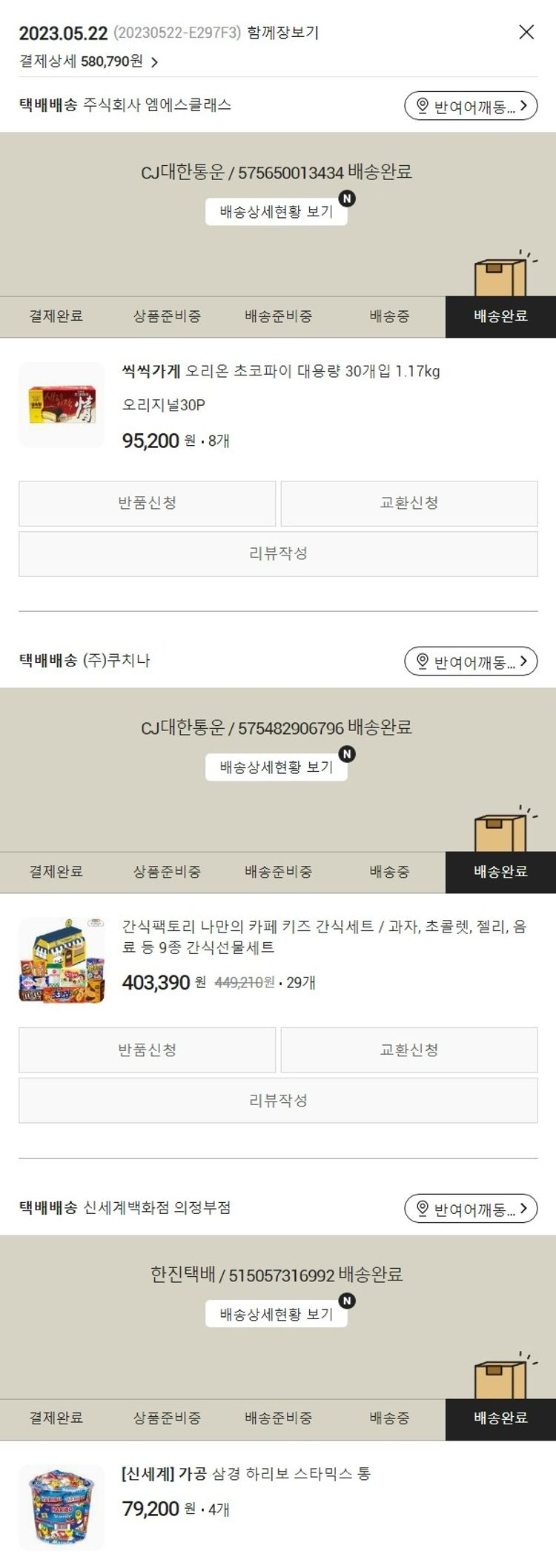The height and width of the screenshot is (1568, 556).
Task: Open the 하리보 스타믹스 product thumbnail
Action: pyautogui.click(x=62, y=1507)
